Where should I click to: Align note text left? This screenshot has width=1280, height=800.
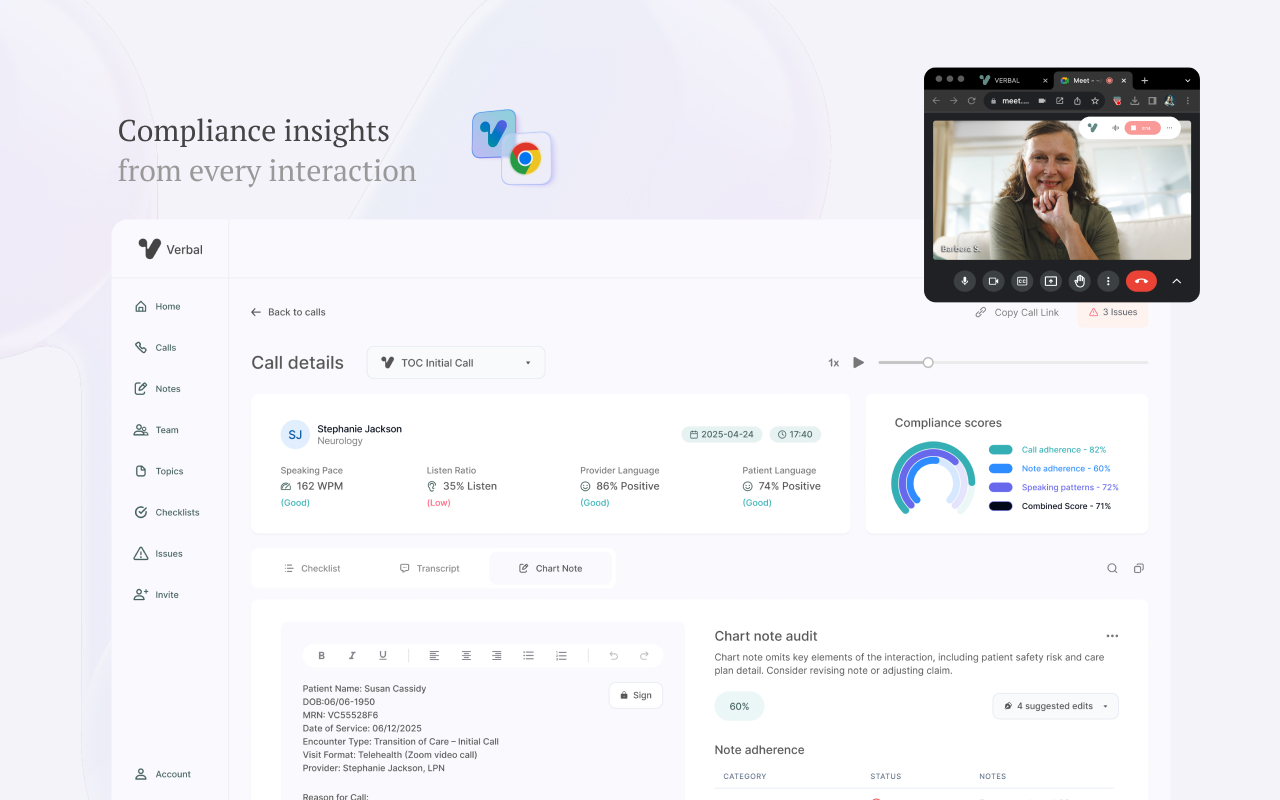[434, 656]
